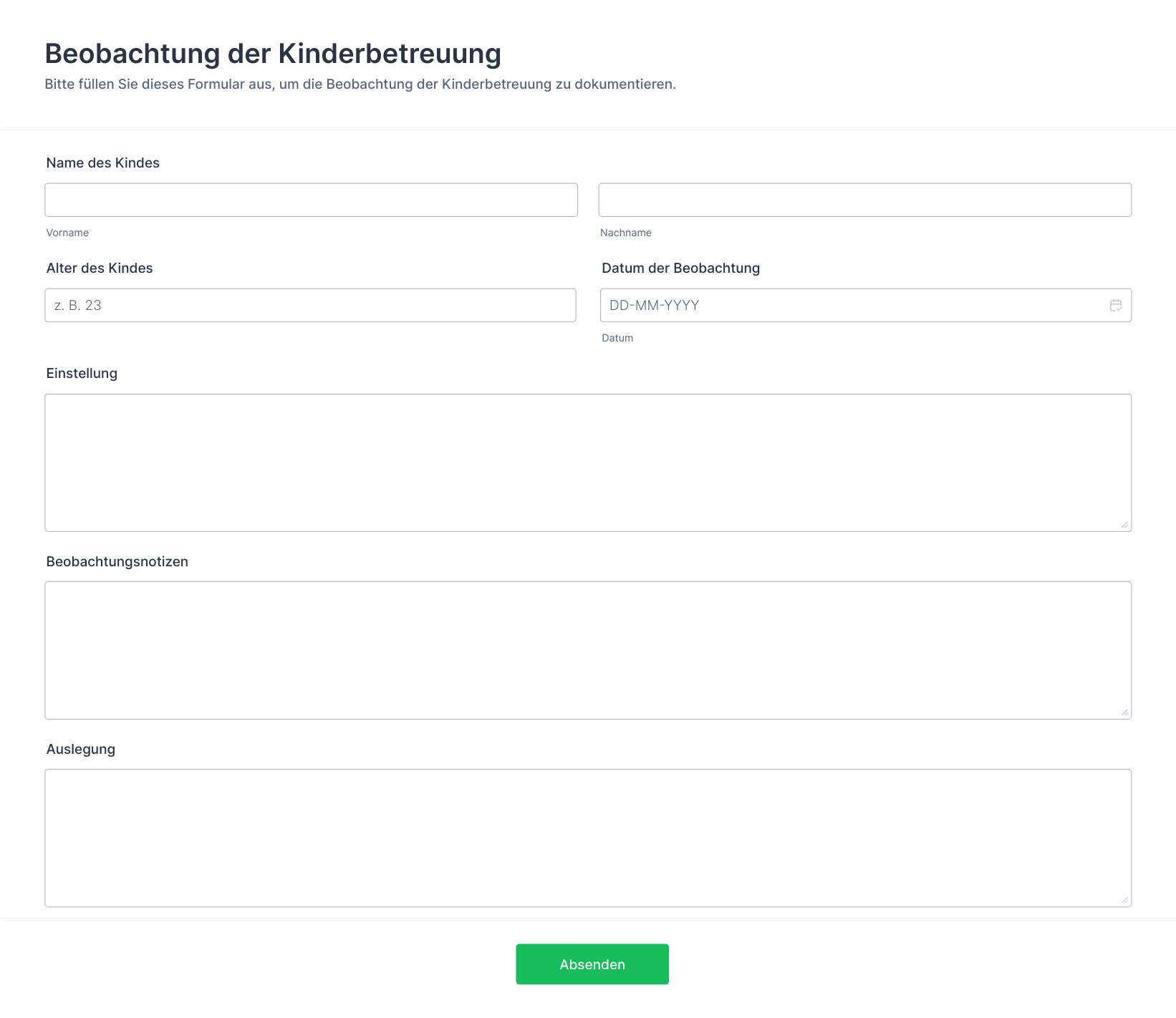Click the 'Name des Kindes' label
The width and height of the screenshot is (1176, 1018).
click(103, 163)
